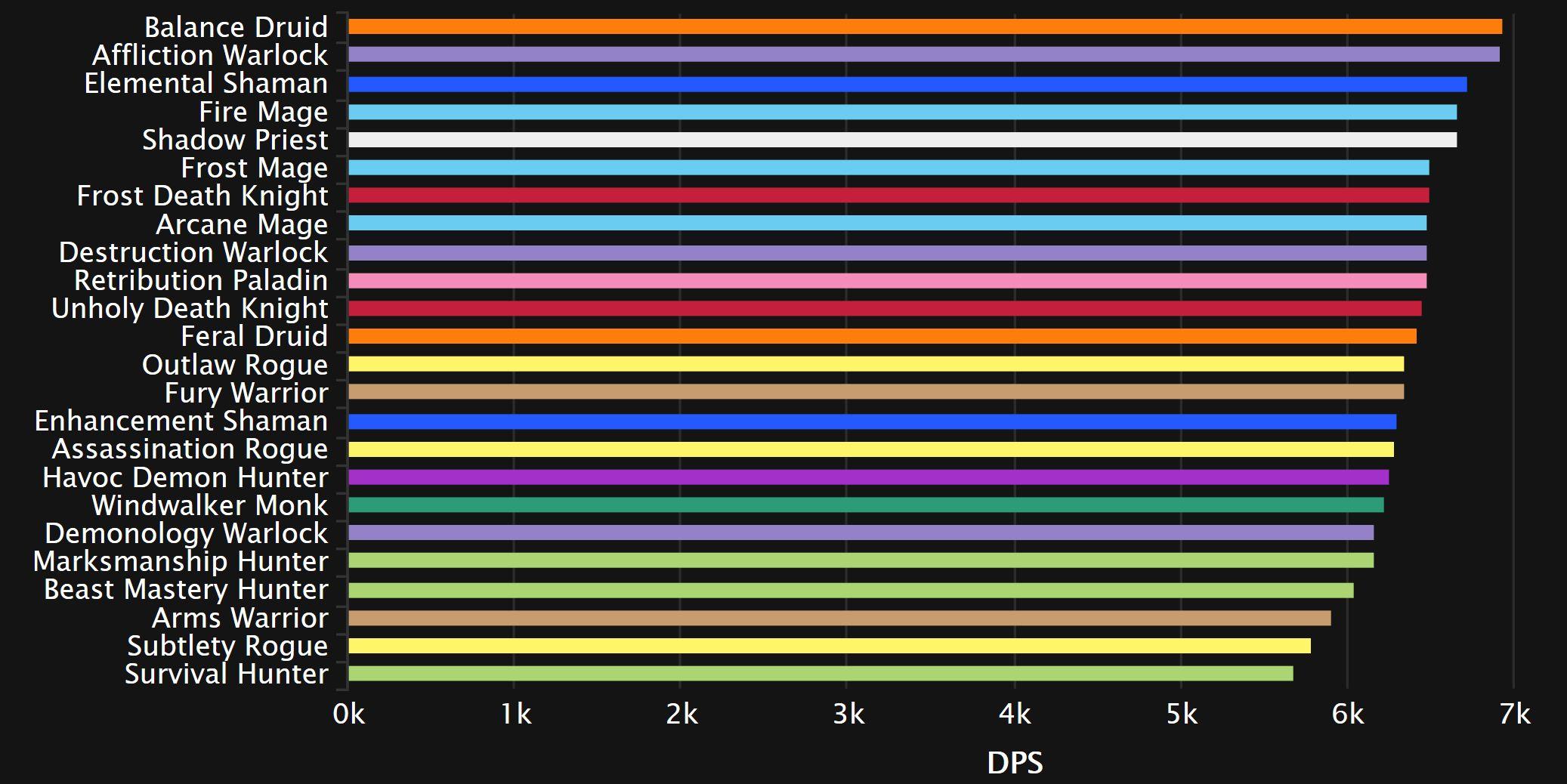Click the 7k x-axis tick label
The image size is (1567, 784).
[1514, 714]
